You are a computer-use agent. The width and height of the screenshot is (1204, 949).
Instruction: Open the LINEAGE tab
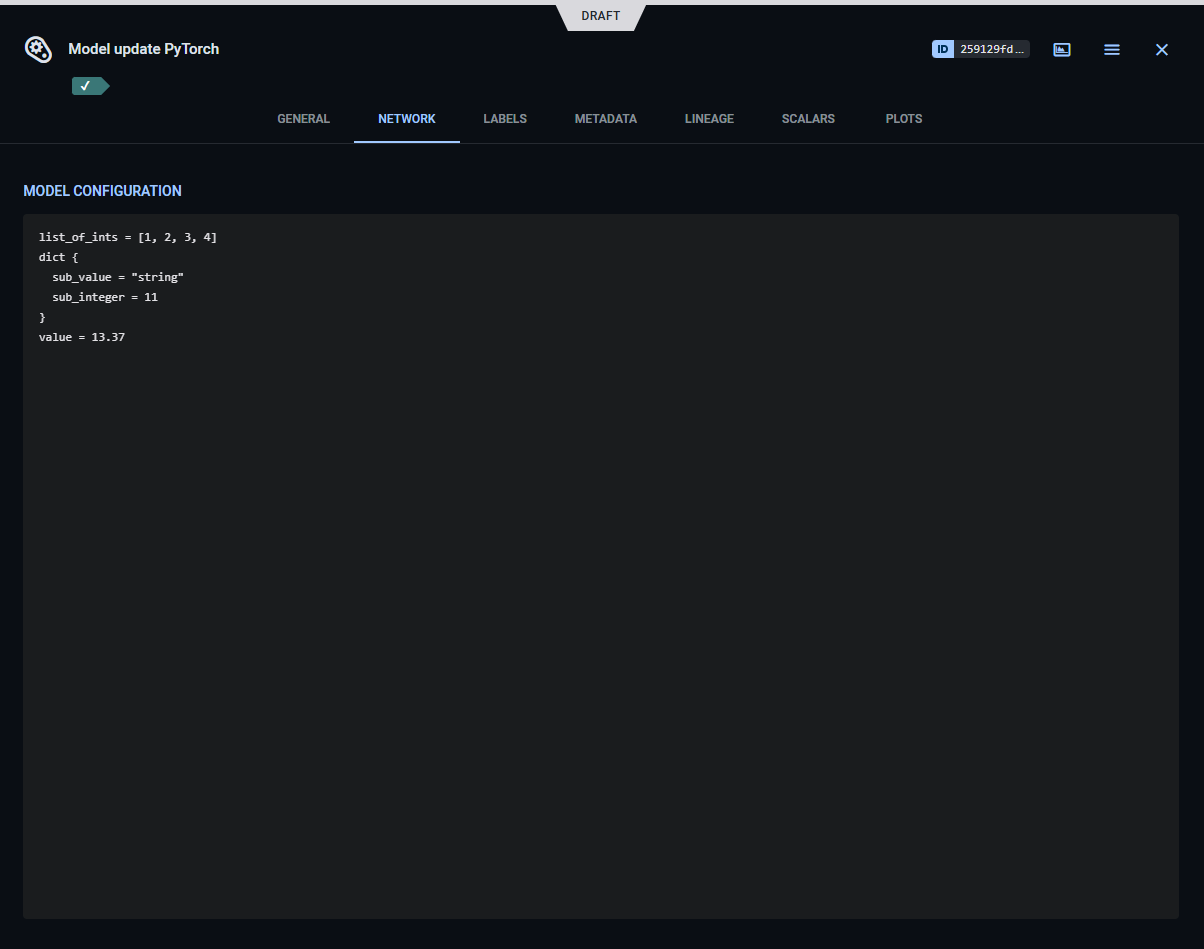click(x=709, y=118)
